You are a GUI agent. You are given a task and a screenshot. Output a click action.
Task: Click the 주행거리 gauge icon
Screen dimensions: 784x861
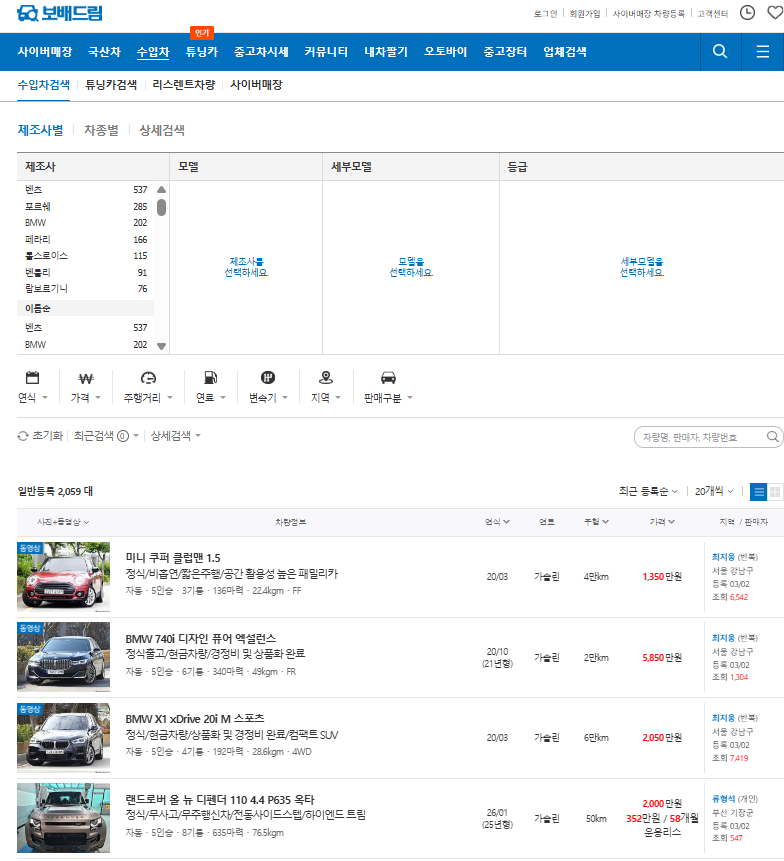pos(148,378)
